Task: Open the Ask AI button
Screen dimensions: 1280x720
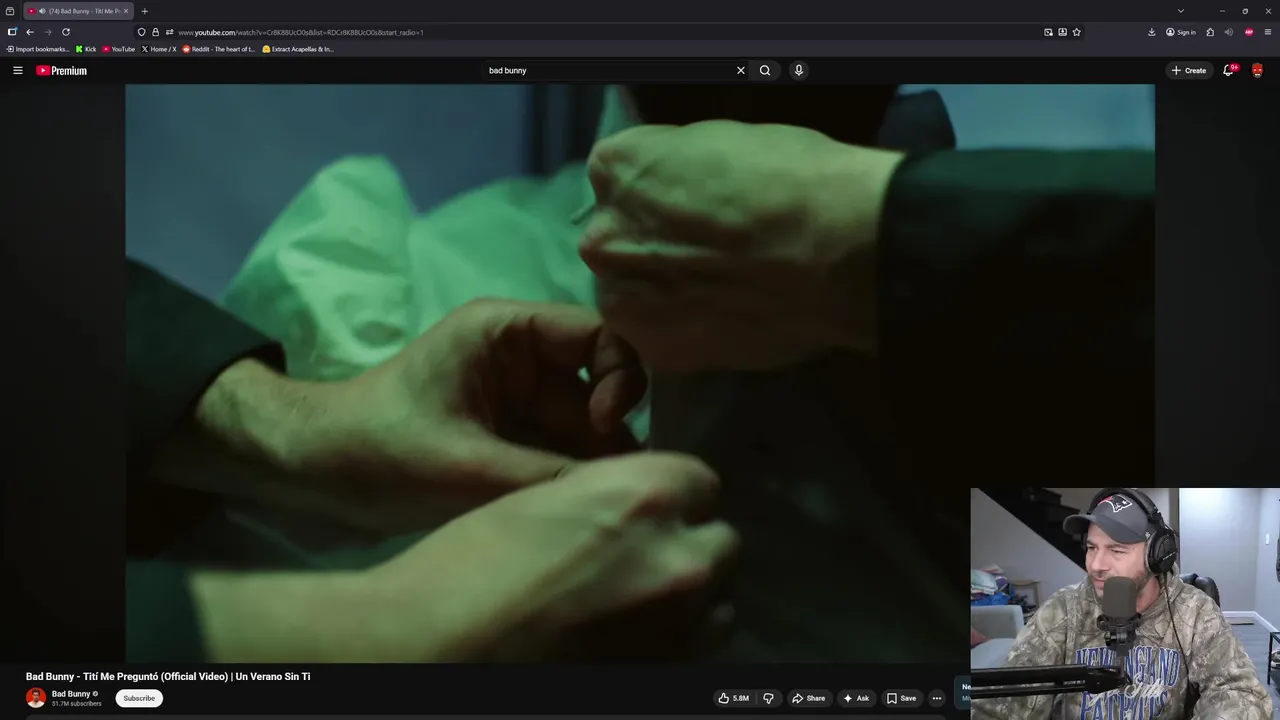Action: point(855,698)
